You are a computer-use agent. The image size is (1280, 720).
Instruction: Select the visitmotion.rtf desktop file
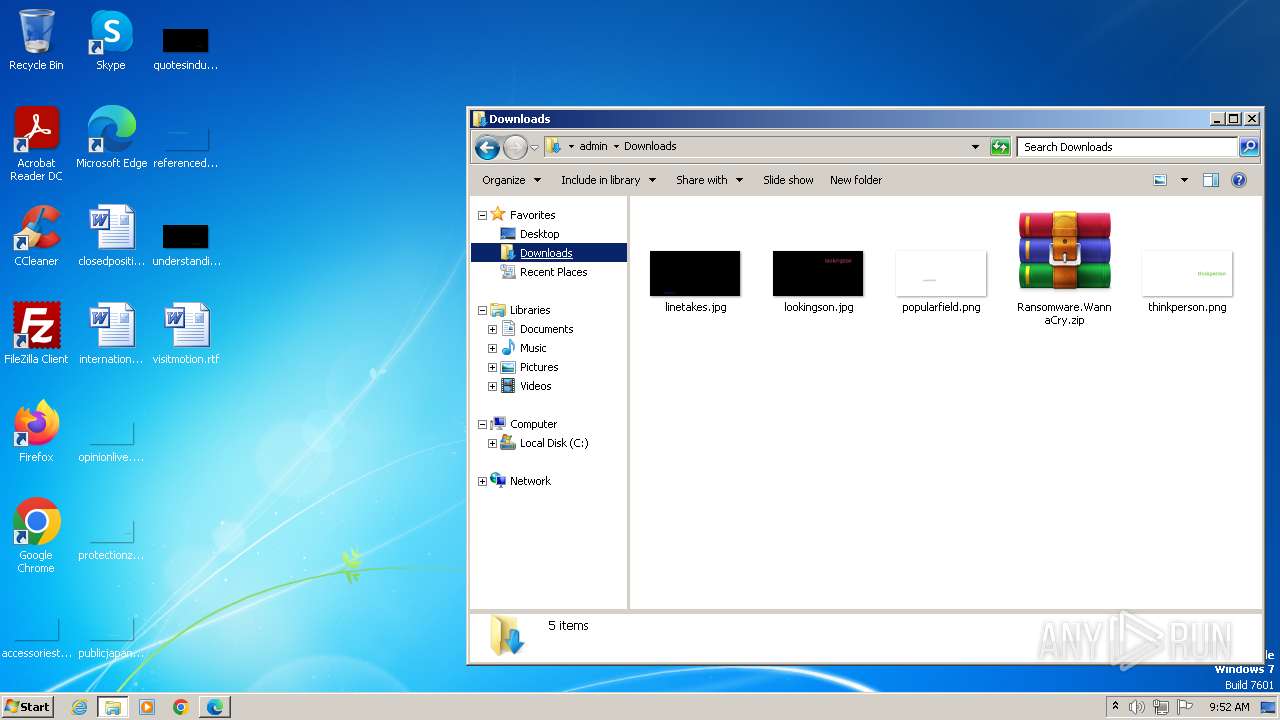click(186, 333)
